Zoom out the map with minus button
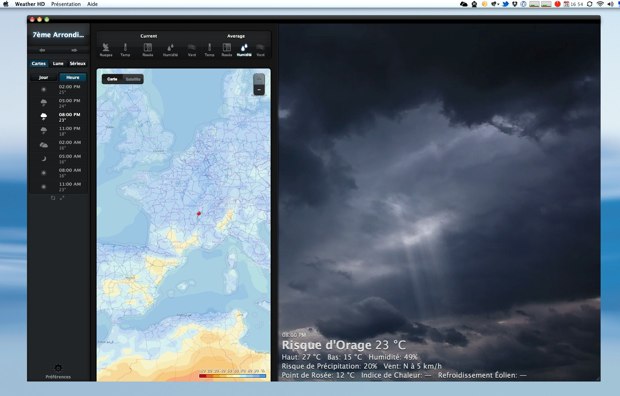The image size is (620, 396). click(x=259, y=90)
